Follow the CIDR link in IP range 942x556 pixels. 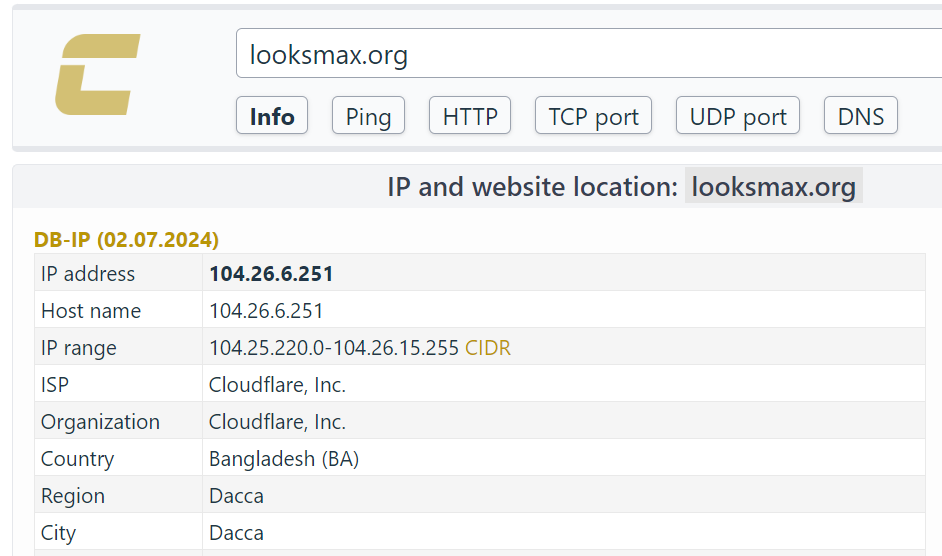coord(488,348)
